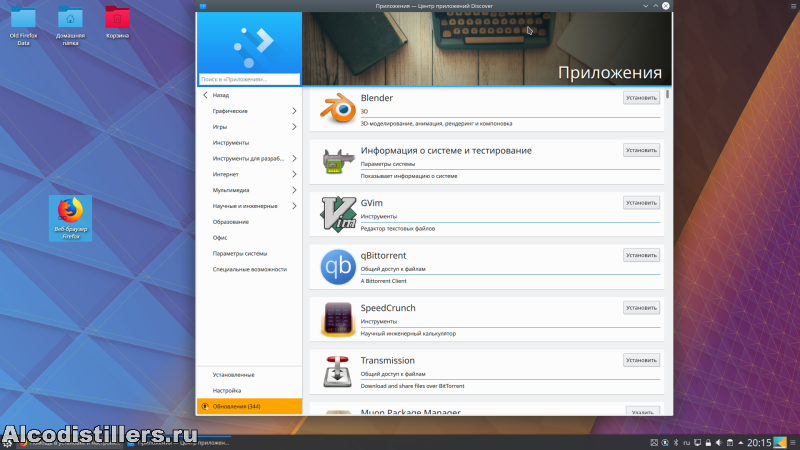The image size is (800, 450).
Task: Click the GVim title text
Action: [x=371, y=203]
